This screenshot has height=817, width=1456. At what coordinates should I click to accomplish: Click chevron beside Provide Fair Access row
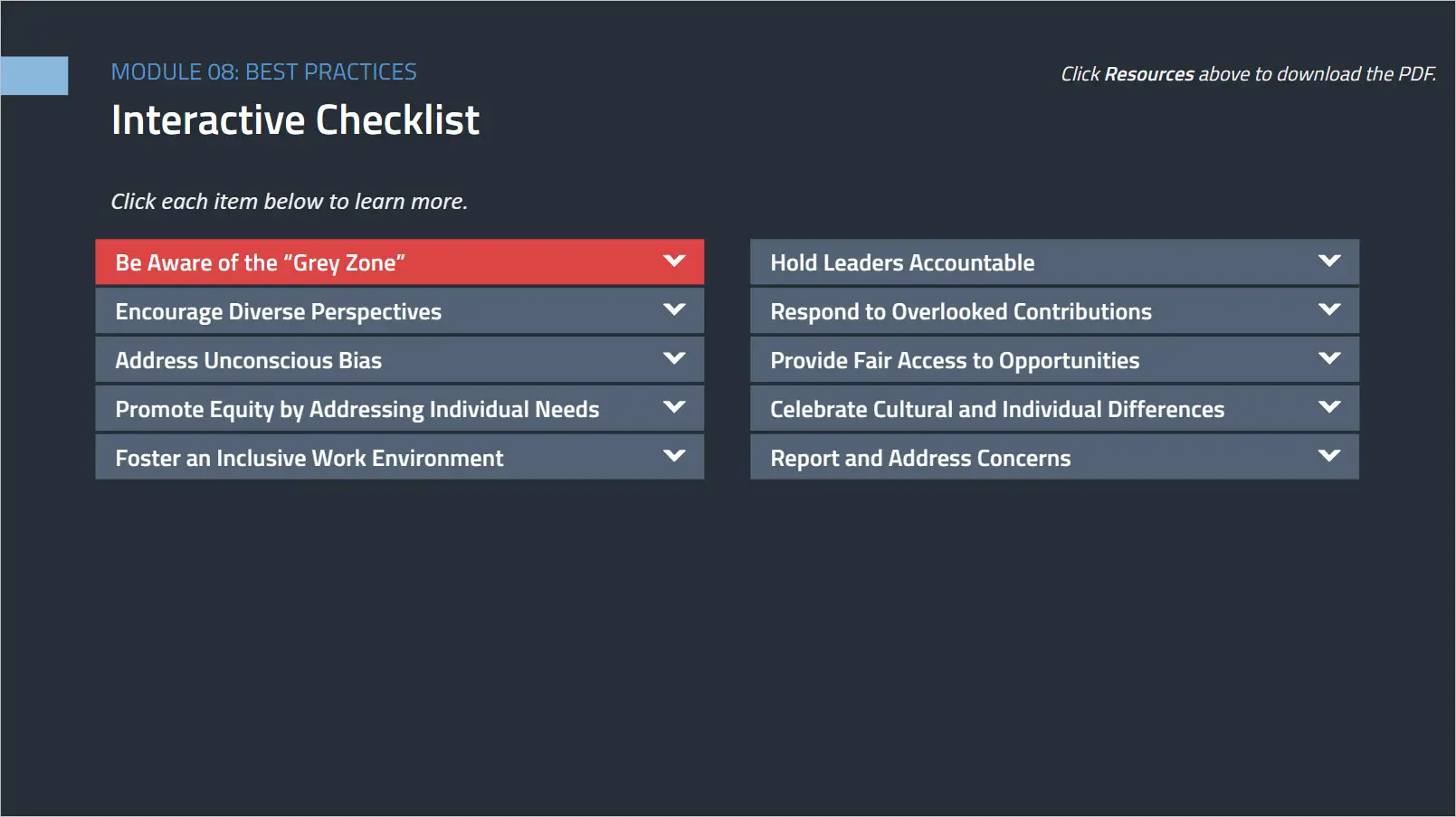pyautogui.click(x=1329, y=359)
